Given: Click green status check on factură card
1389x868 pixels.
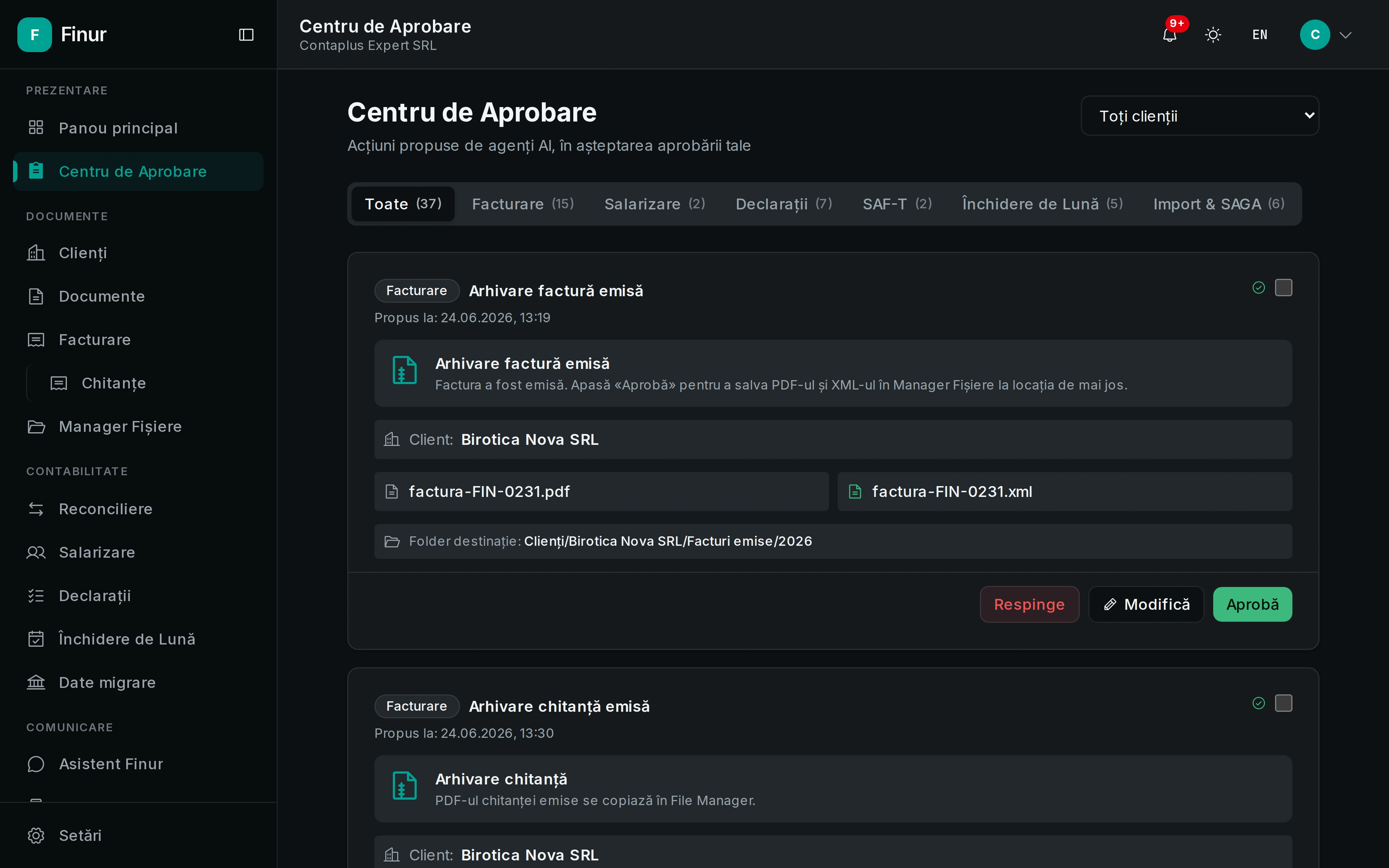Looking at the screenshot, I should pos(1259,288).
